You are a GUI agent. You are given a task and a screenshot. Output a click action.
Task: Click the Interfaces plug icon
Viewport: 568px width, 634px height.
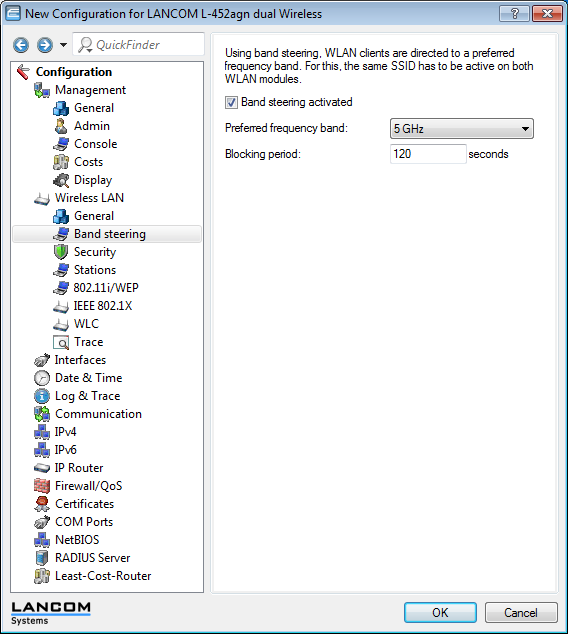[x=42, y=360]
